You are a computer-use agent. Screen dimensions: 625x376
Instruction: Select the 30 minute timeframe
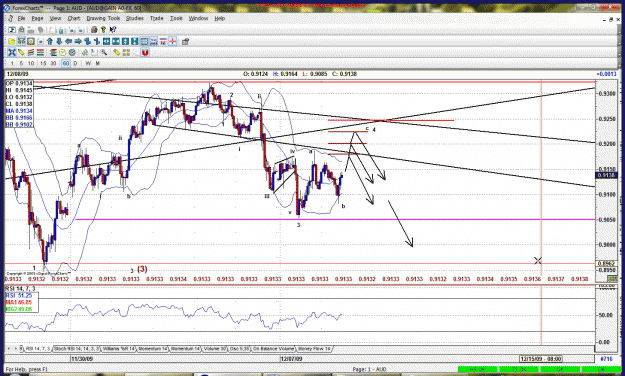point(53,63)
